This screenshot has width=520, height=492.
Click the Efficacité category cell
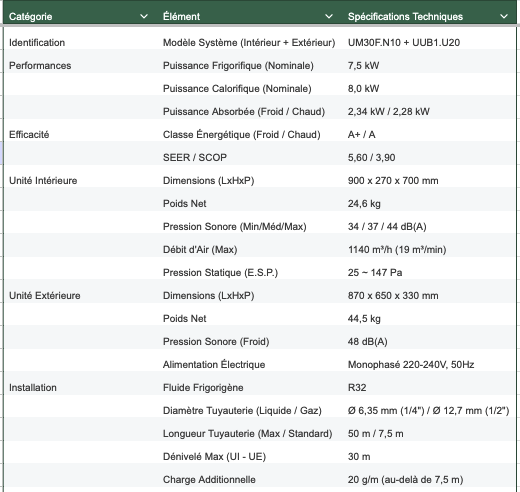(x=80, y=135)
